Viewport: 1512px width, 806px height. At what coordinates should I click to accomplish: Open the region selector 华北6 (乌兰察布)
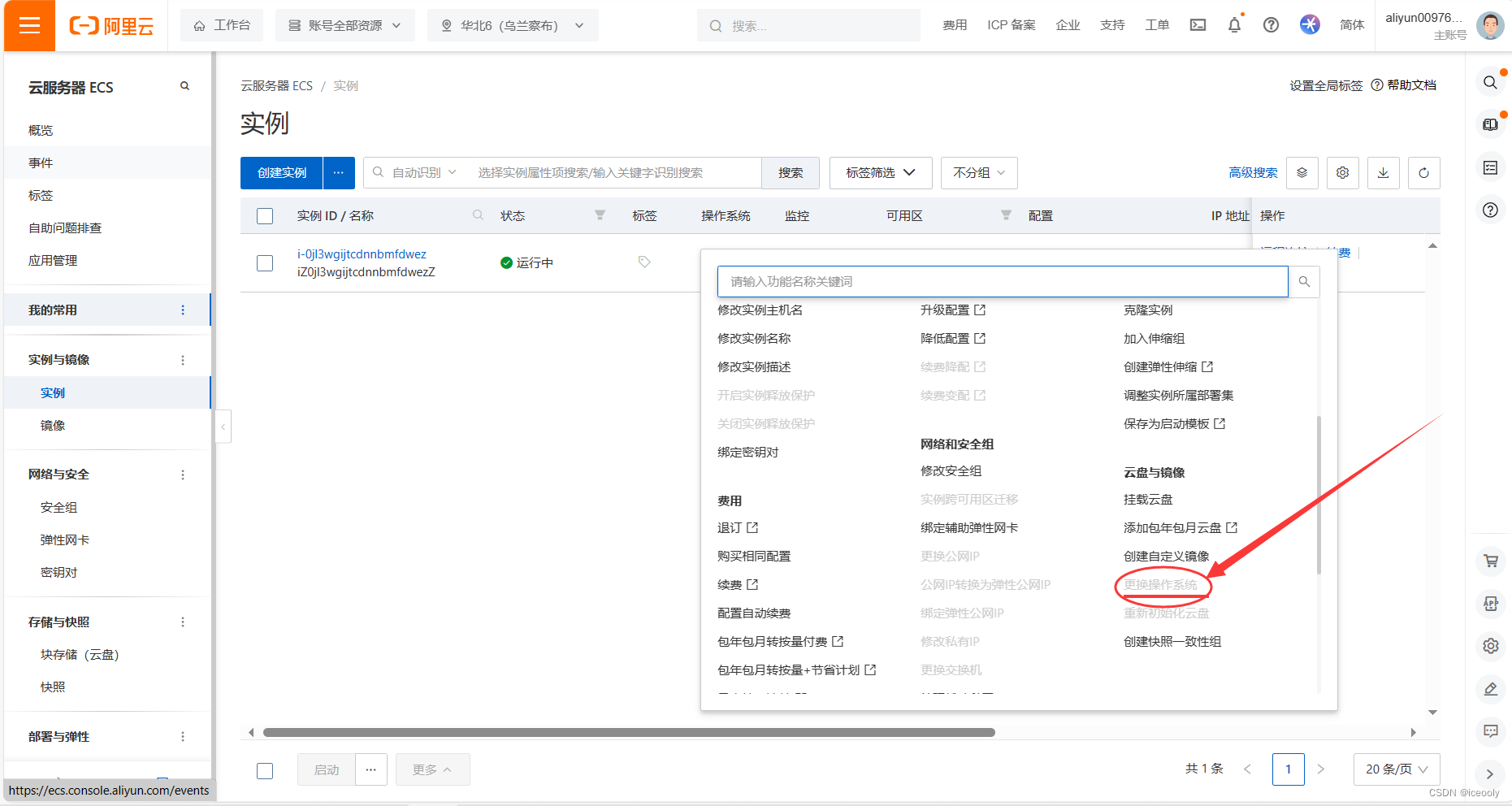[x=513, y=25]
